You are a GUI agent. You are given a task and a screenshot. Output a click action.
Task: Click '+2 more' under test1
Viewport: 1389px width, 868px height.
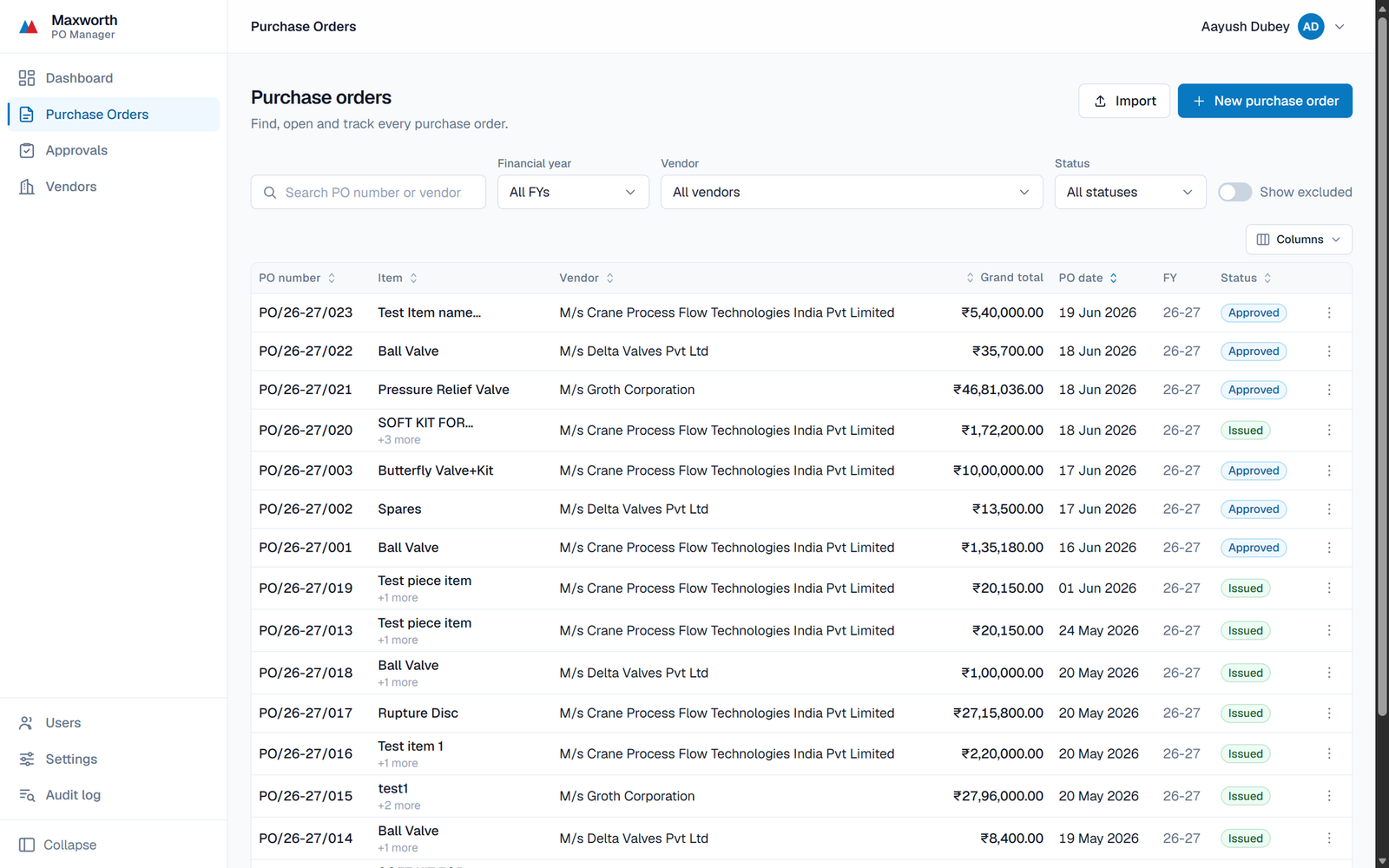(399, 806)
